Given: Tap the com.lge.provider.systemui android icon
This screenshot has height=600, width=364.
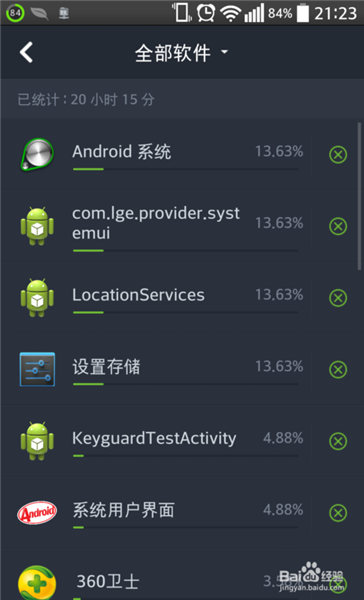Looking at the screenshot, I should [x=37, y=226].
